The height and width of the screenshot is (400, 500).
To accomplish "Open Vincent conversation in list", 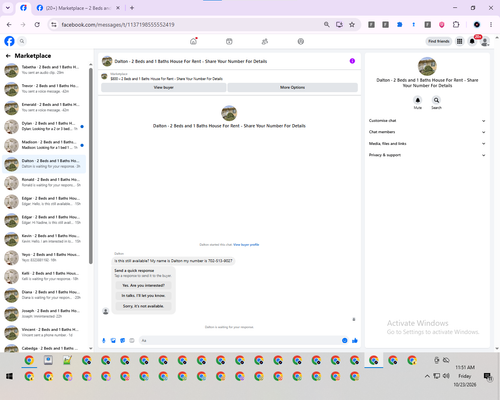I will click(44, 332).
